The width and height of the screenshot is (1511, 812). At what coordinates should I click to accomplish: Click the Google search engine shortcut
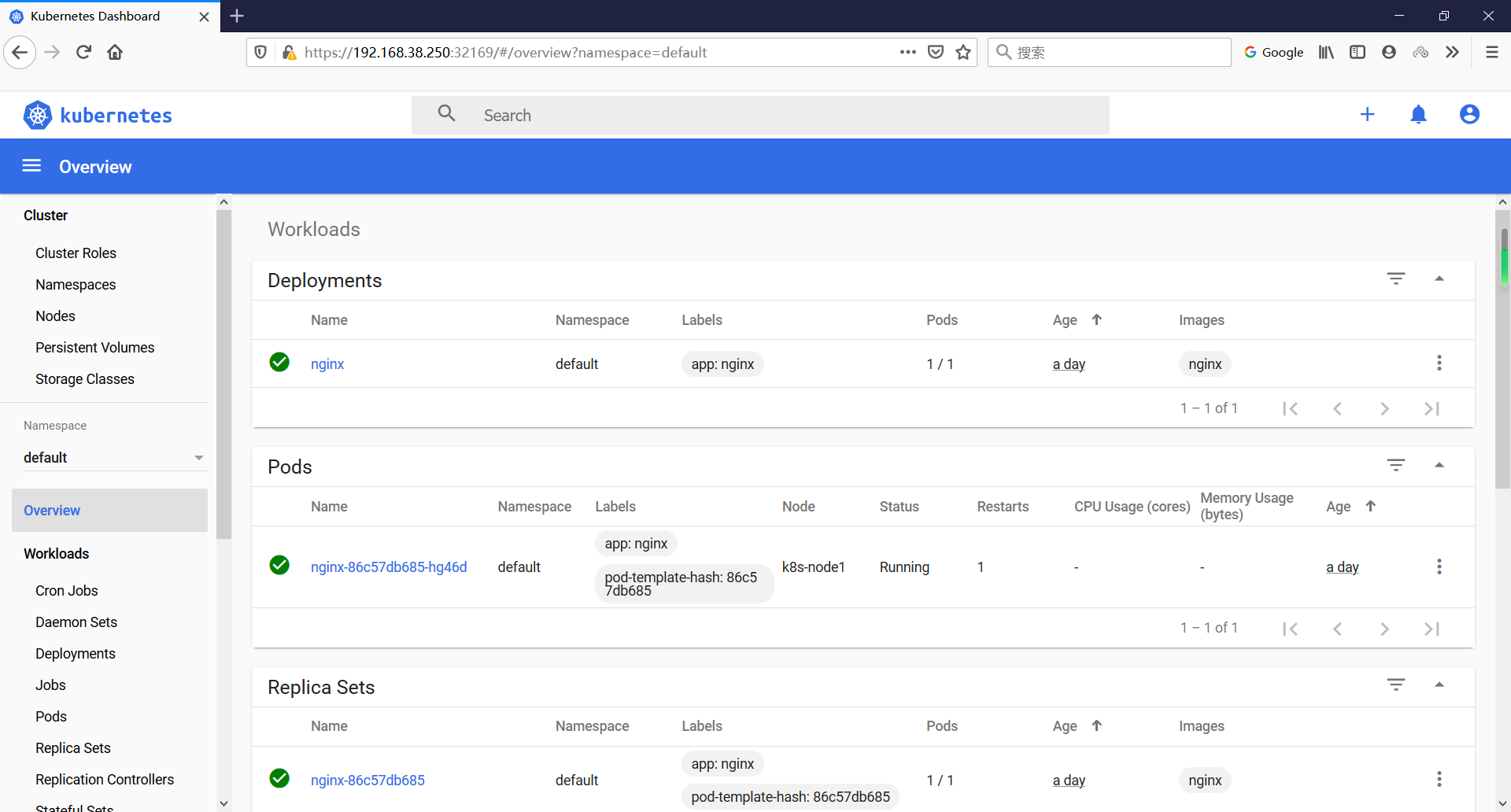(x=1273, y=53)
